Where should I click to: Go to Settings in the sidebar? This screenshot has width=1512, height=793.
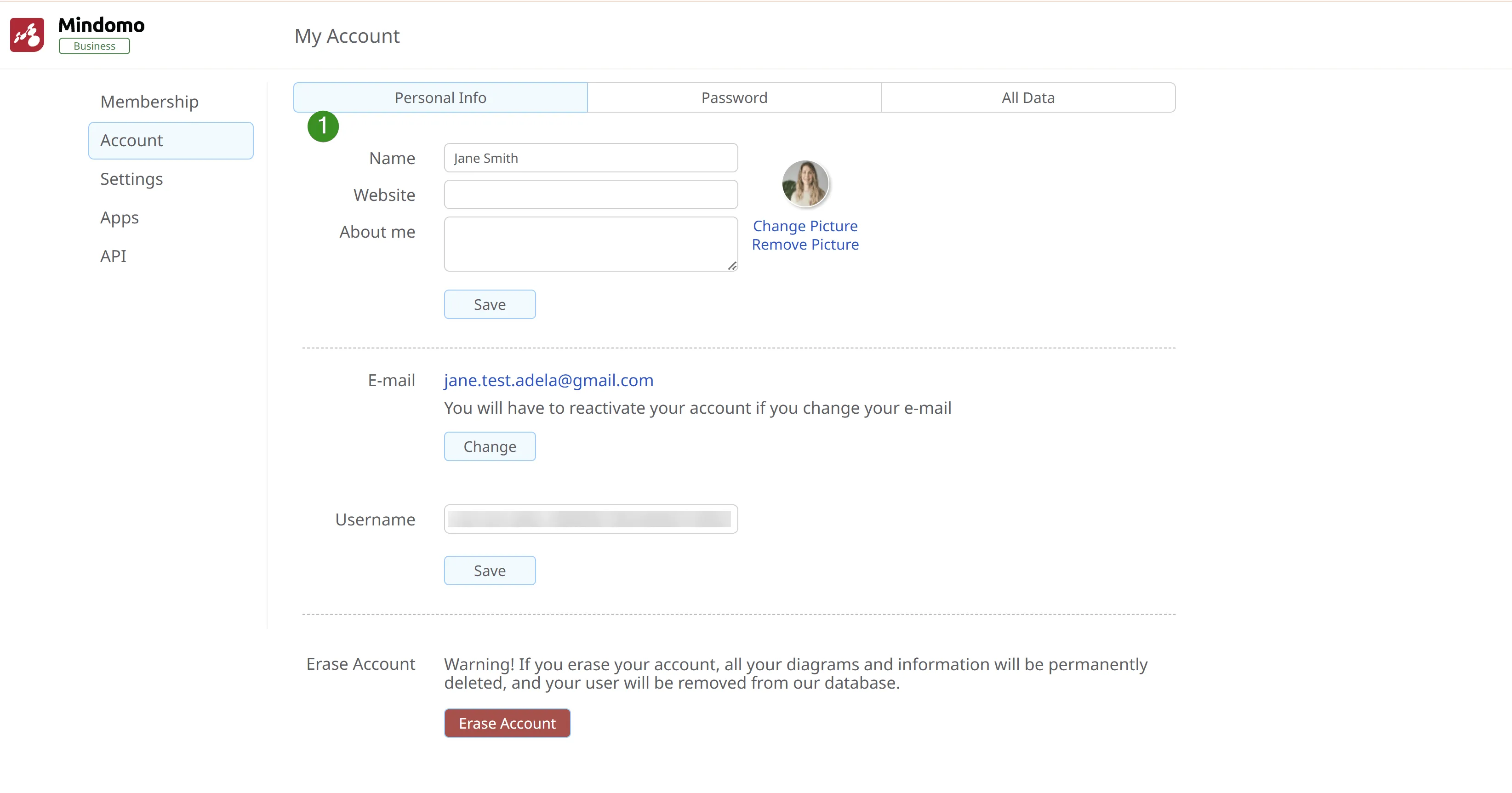click(131, 179)
